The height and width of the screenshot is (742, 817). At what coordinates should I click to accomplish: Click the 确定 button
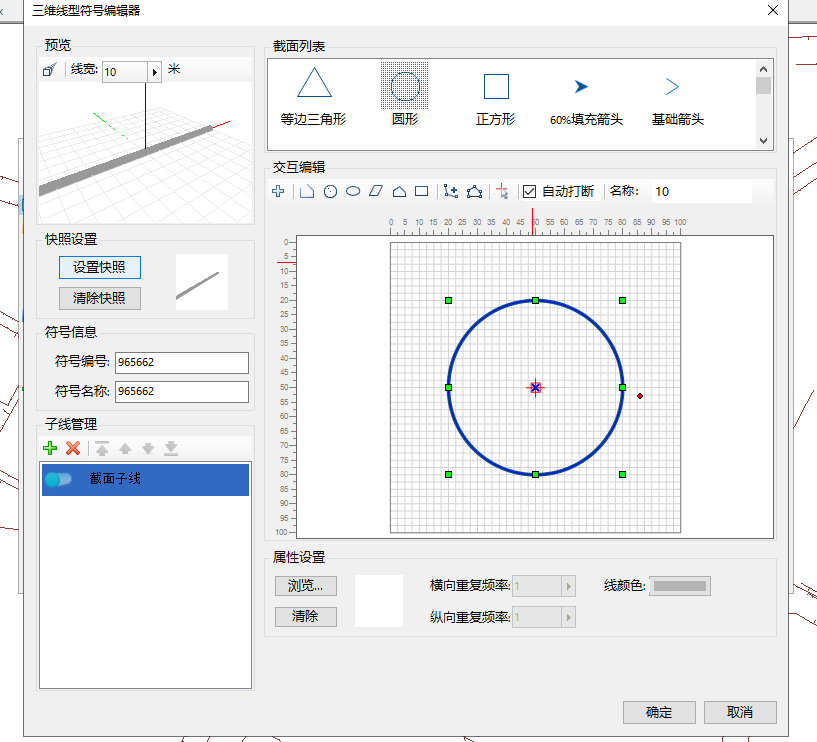[659, 712]
